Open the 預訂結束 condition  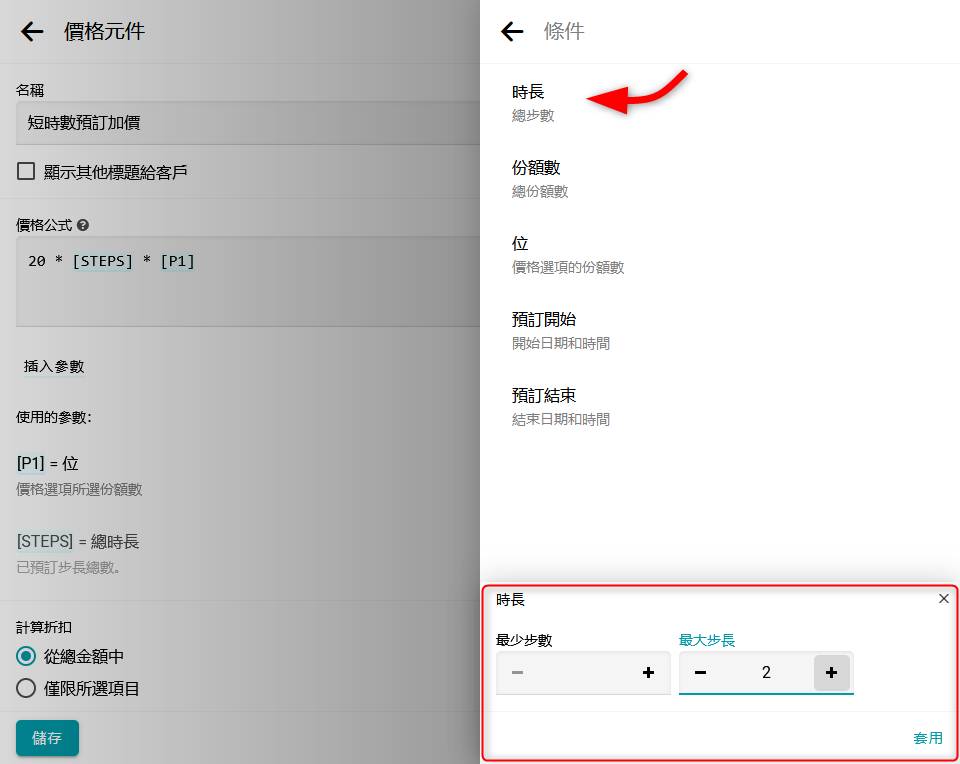[x=544, y=406]
